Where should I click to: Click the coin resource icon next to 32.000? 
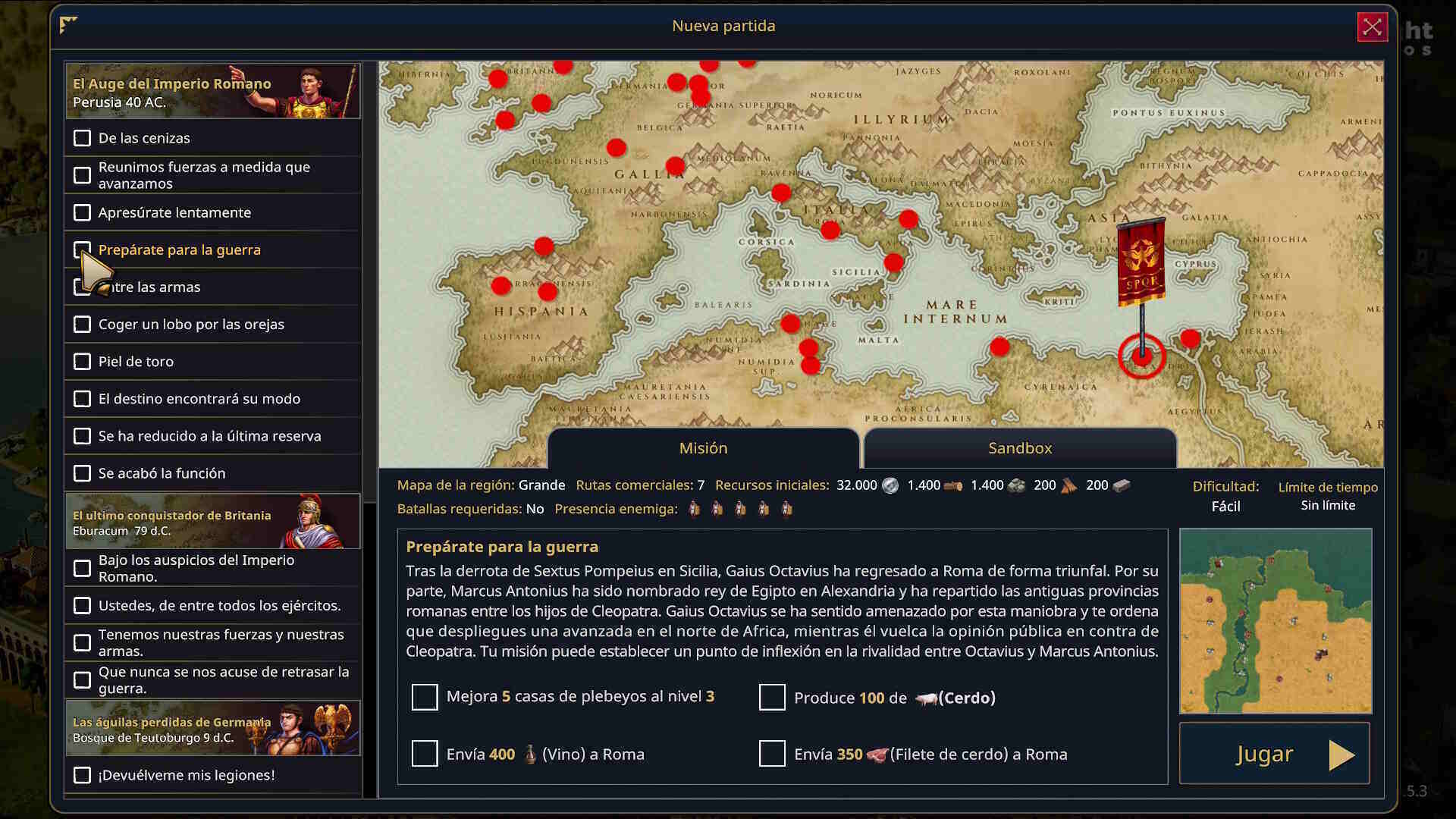coord(891,485)
